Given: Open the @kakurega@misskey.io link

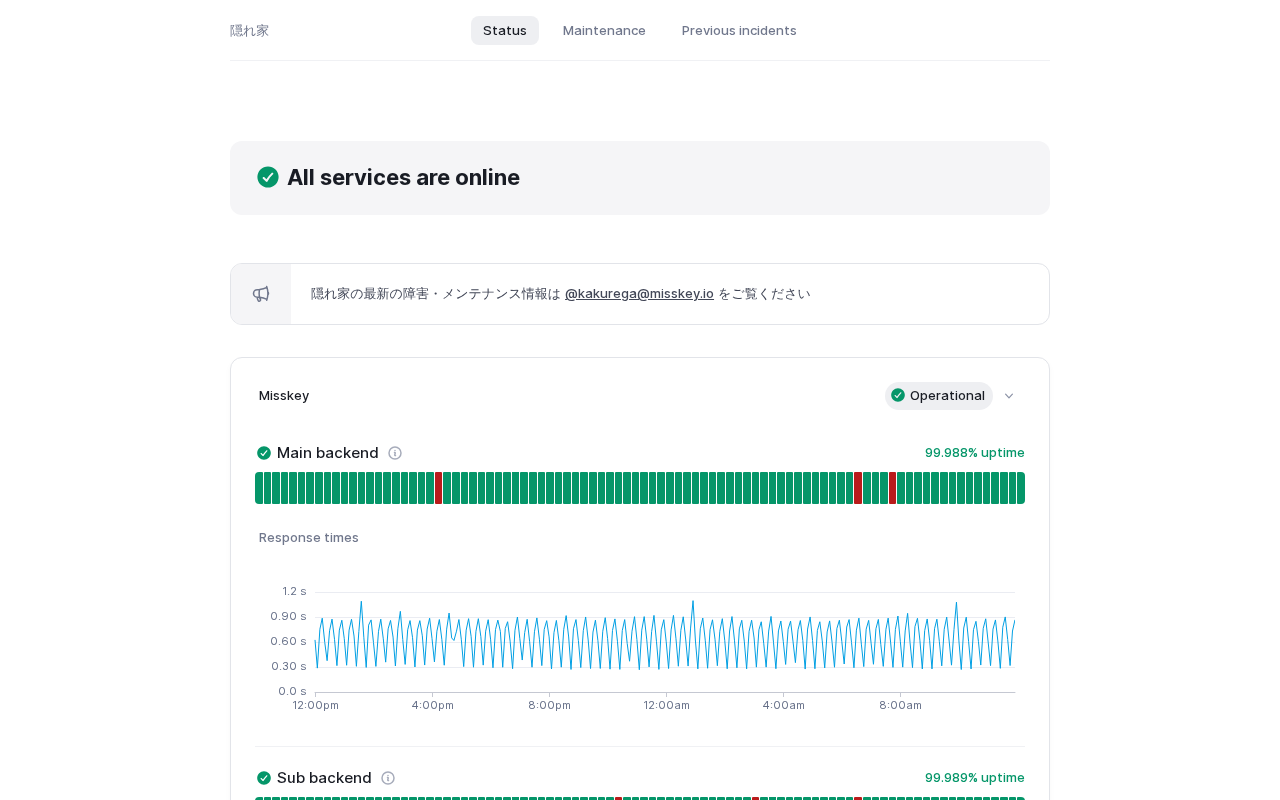Looking at the screenshot, I should (639, 293).
